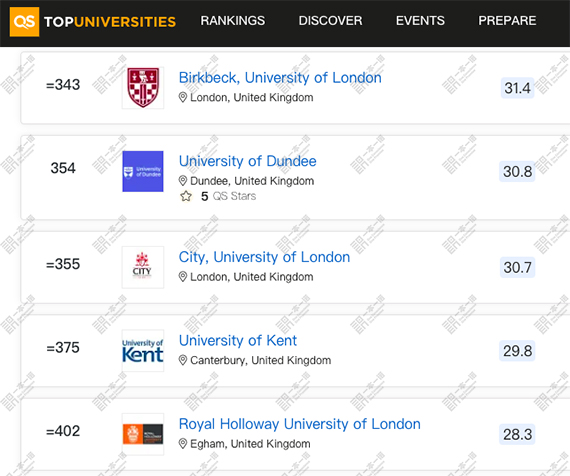Click the City university logo image
Screen dimensions: 570x476
point(143,267)
